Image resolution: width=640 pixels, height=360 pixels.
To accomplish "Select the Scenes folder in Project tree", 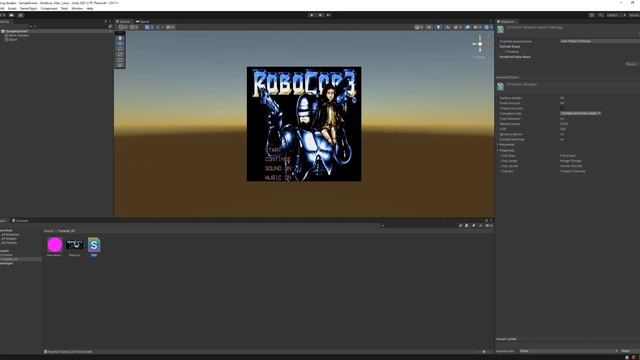I will [x=7, y=255].
